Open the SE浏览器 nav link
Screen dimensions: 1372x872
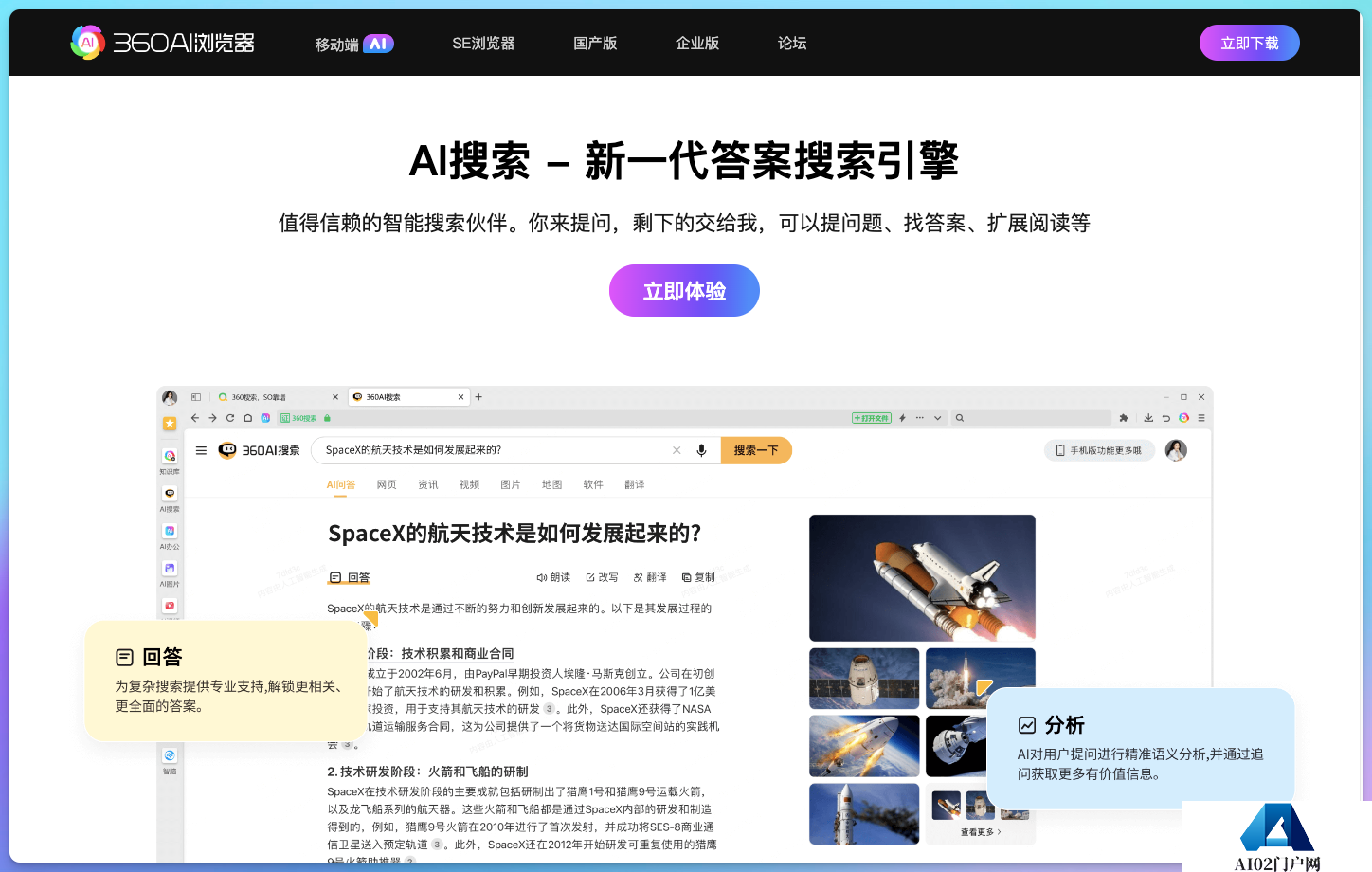pos(483,44)
